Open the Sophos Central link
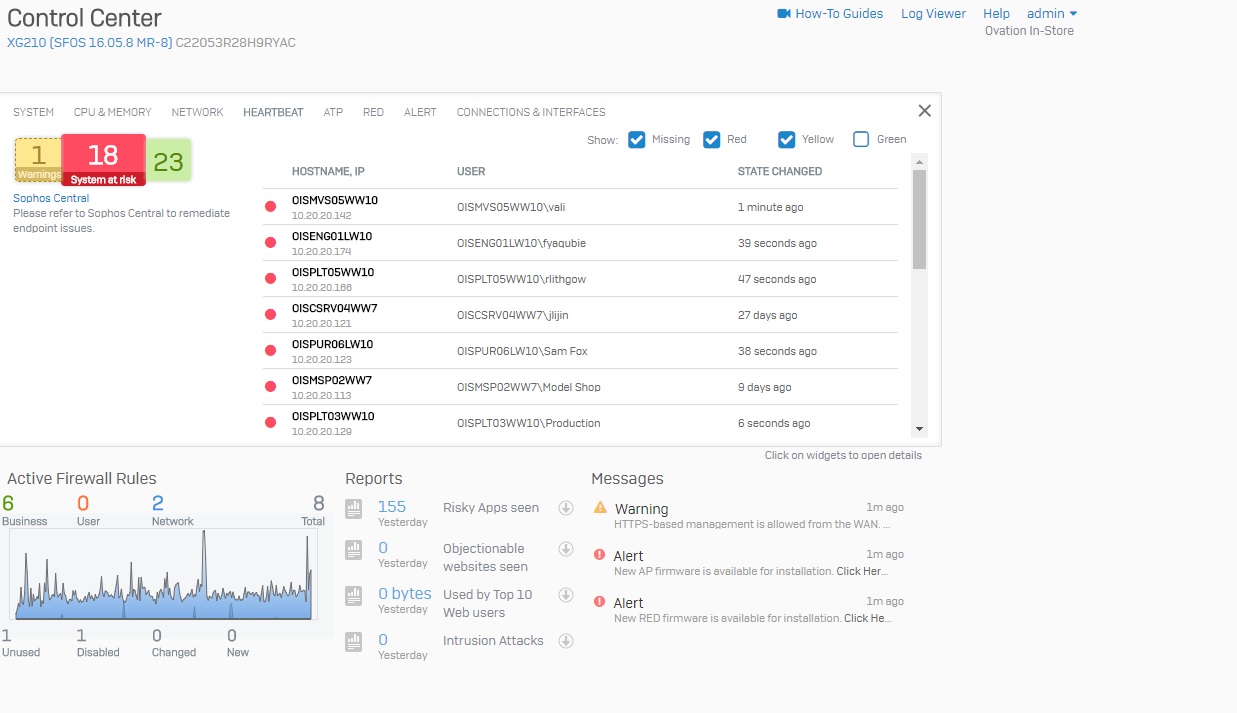This screenshot has width=1237, height=713. point(51,198)
